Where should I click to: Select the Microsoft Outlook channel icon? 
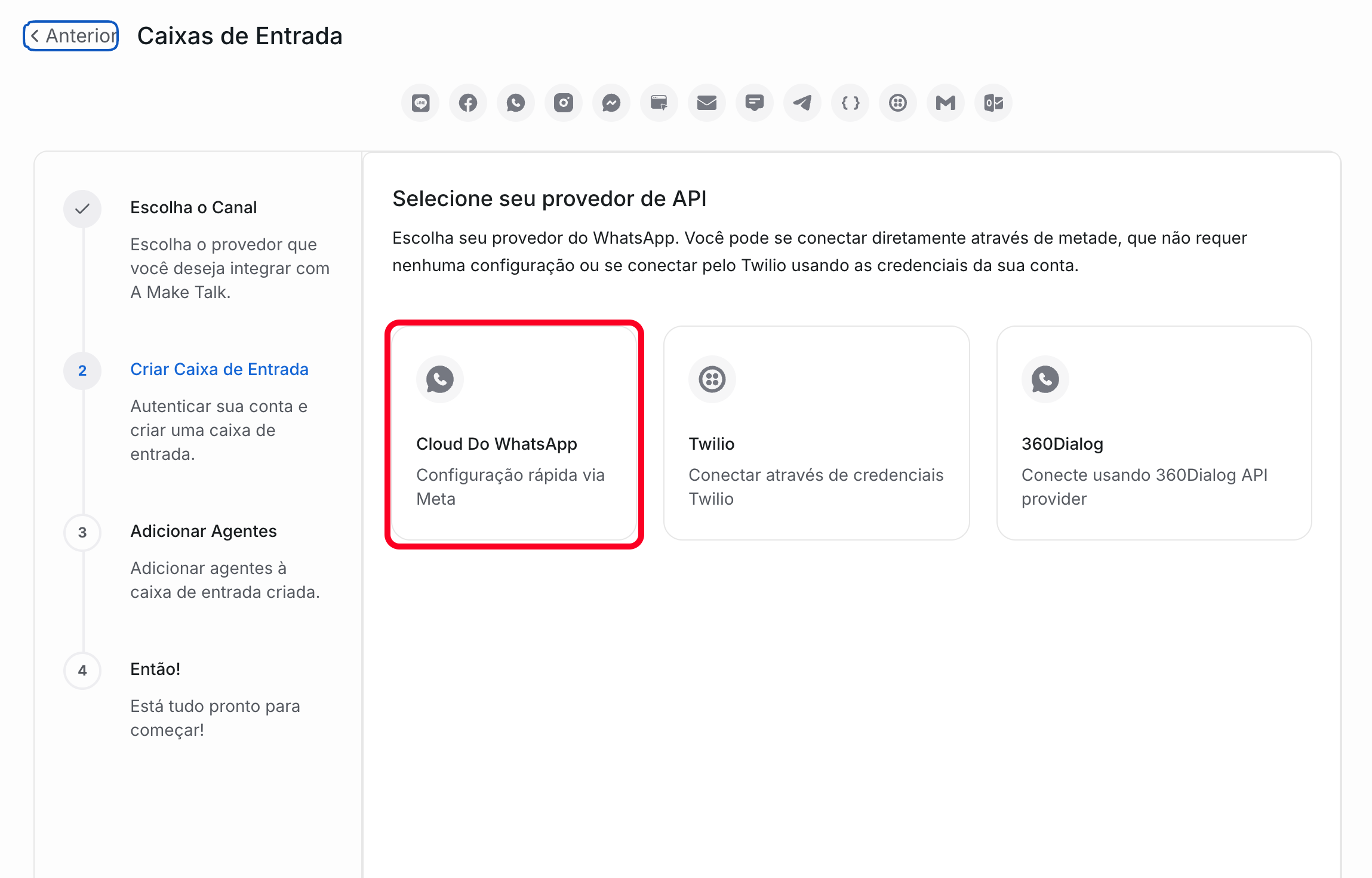(x=993, y=102)
